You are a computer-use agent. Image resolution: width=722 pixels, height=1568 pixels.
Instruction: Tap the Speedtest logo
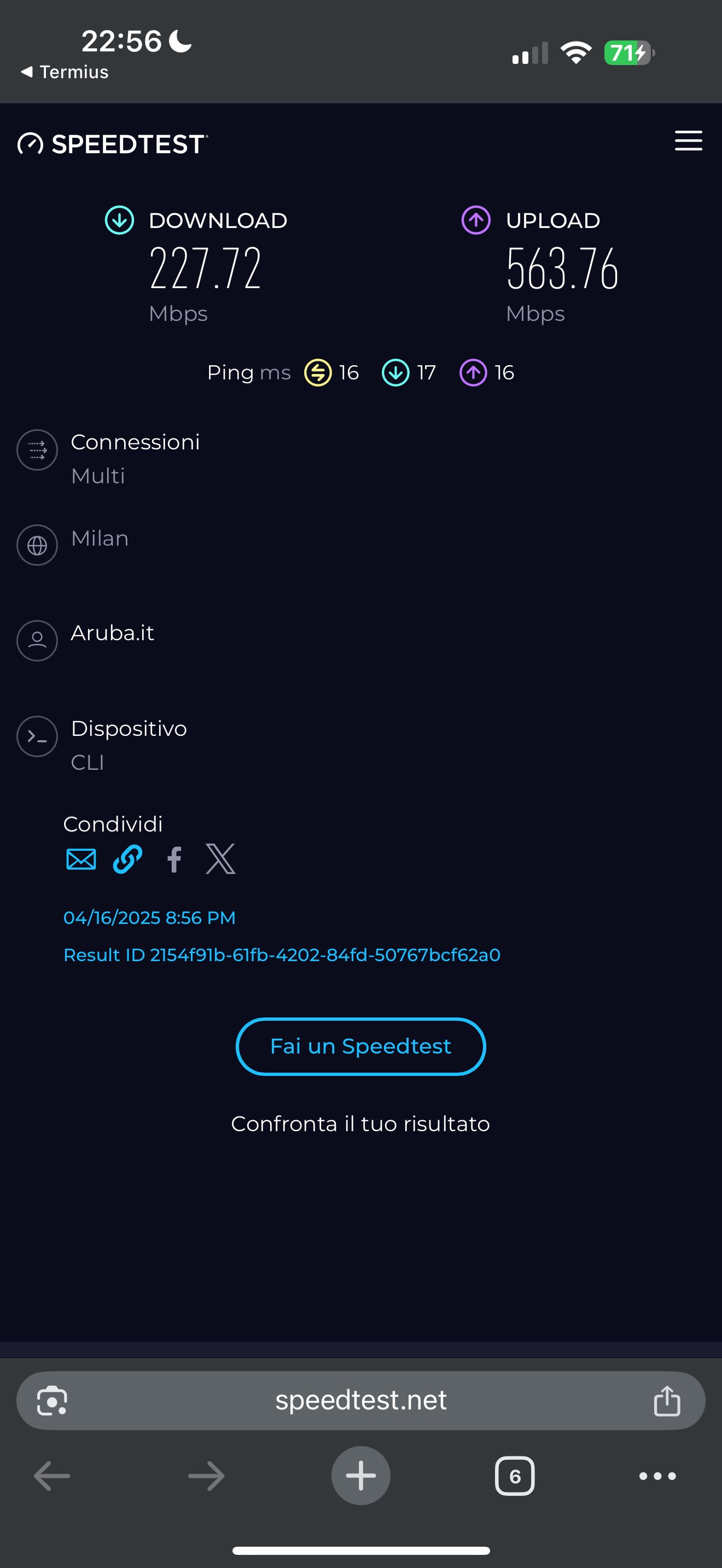click(x=113, y=144)
